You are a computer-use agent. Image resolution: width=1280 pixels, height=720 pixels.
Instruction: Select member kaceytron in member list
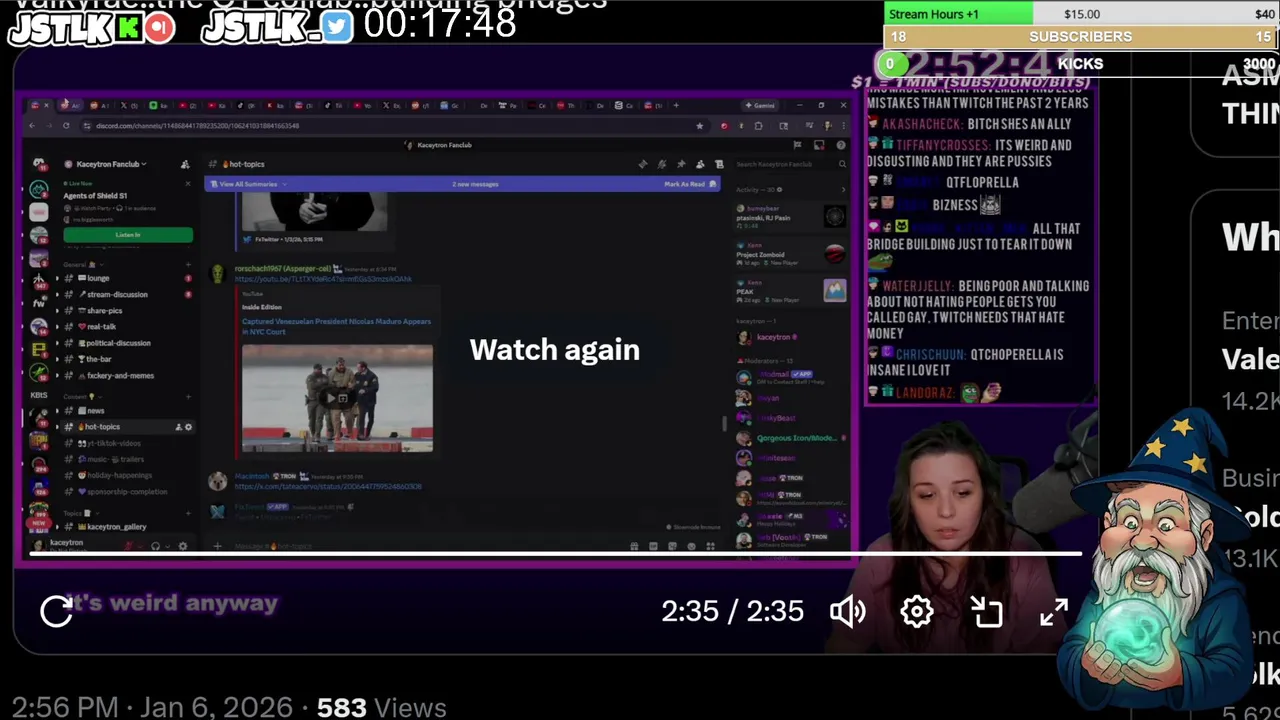coord(790,337)
